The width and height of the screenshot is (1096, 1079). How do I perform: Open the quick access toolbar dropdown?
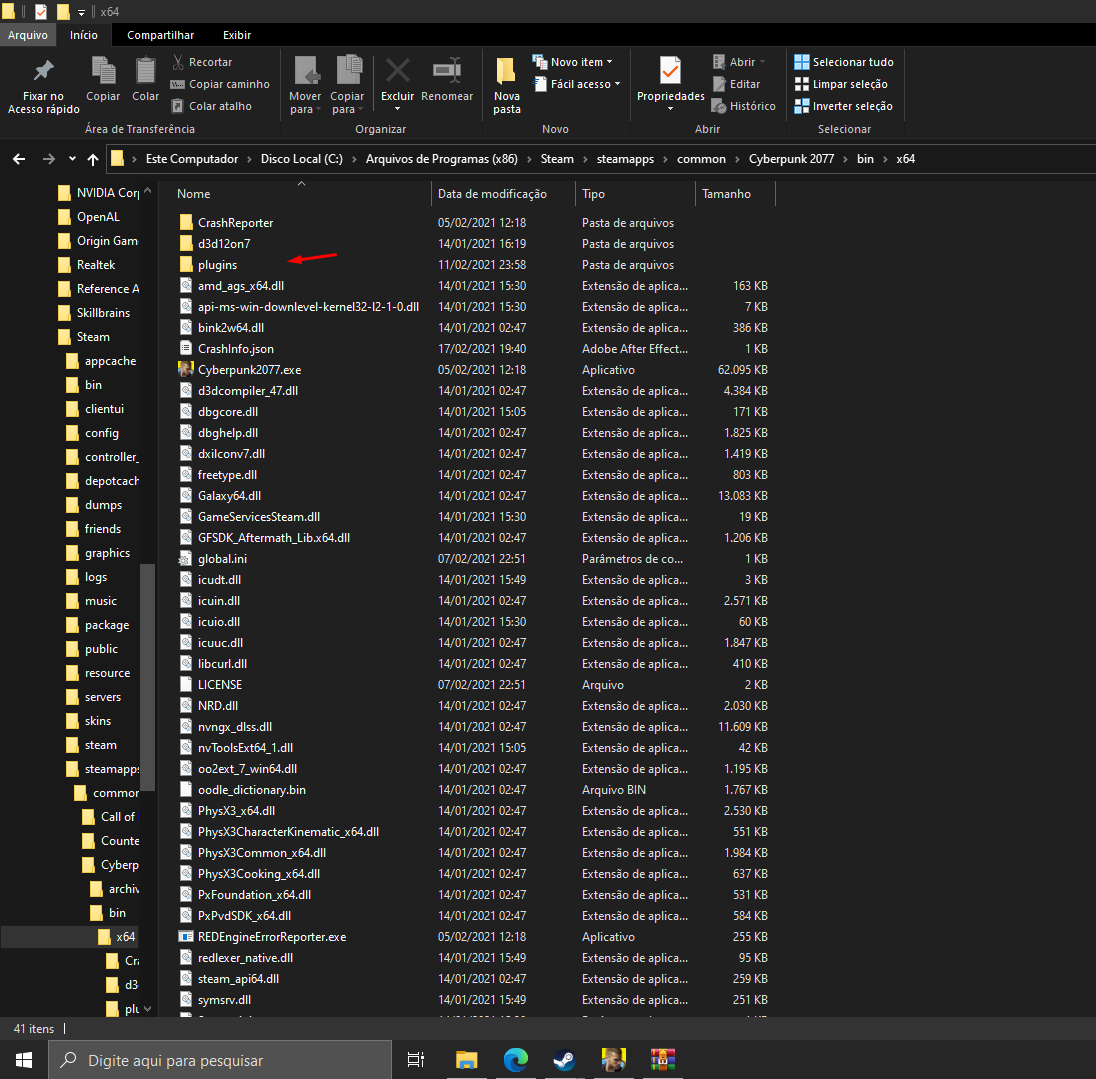(81, 12)
